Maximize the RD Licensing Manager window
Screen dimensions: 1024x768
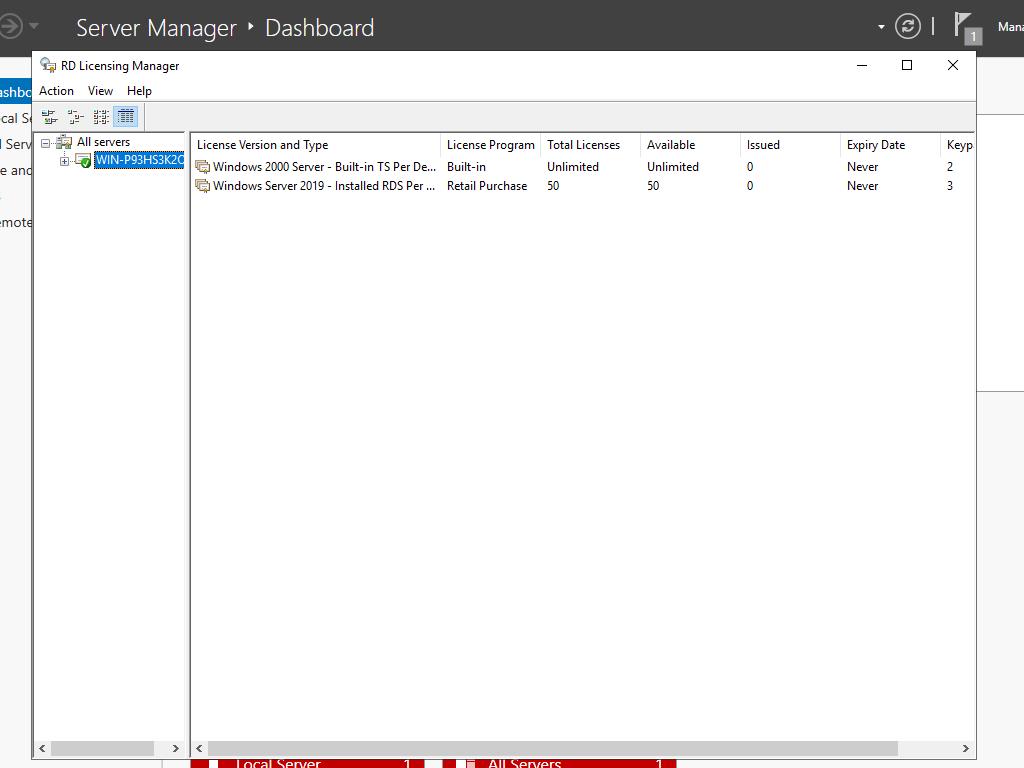(906, 65)
